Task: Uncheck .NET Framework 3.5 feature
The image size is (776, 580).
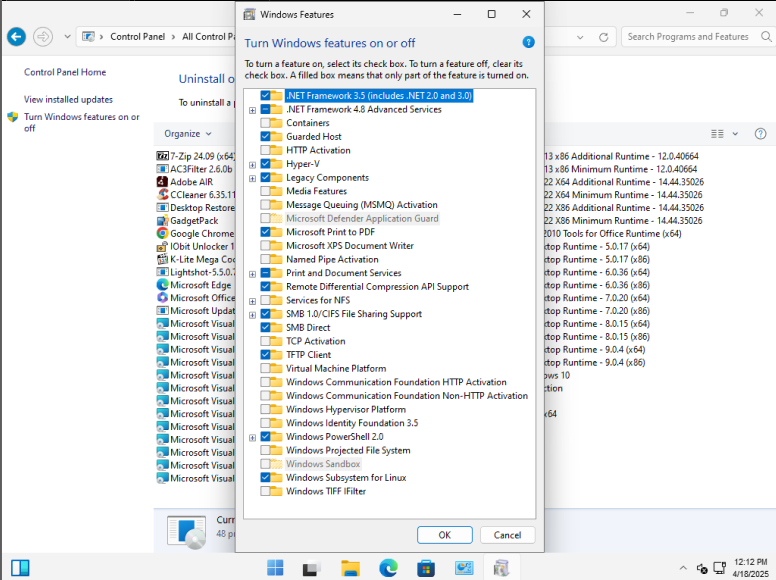Action: [265, 96]
